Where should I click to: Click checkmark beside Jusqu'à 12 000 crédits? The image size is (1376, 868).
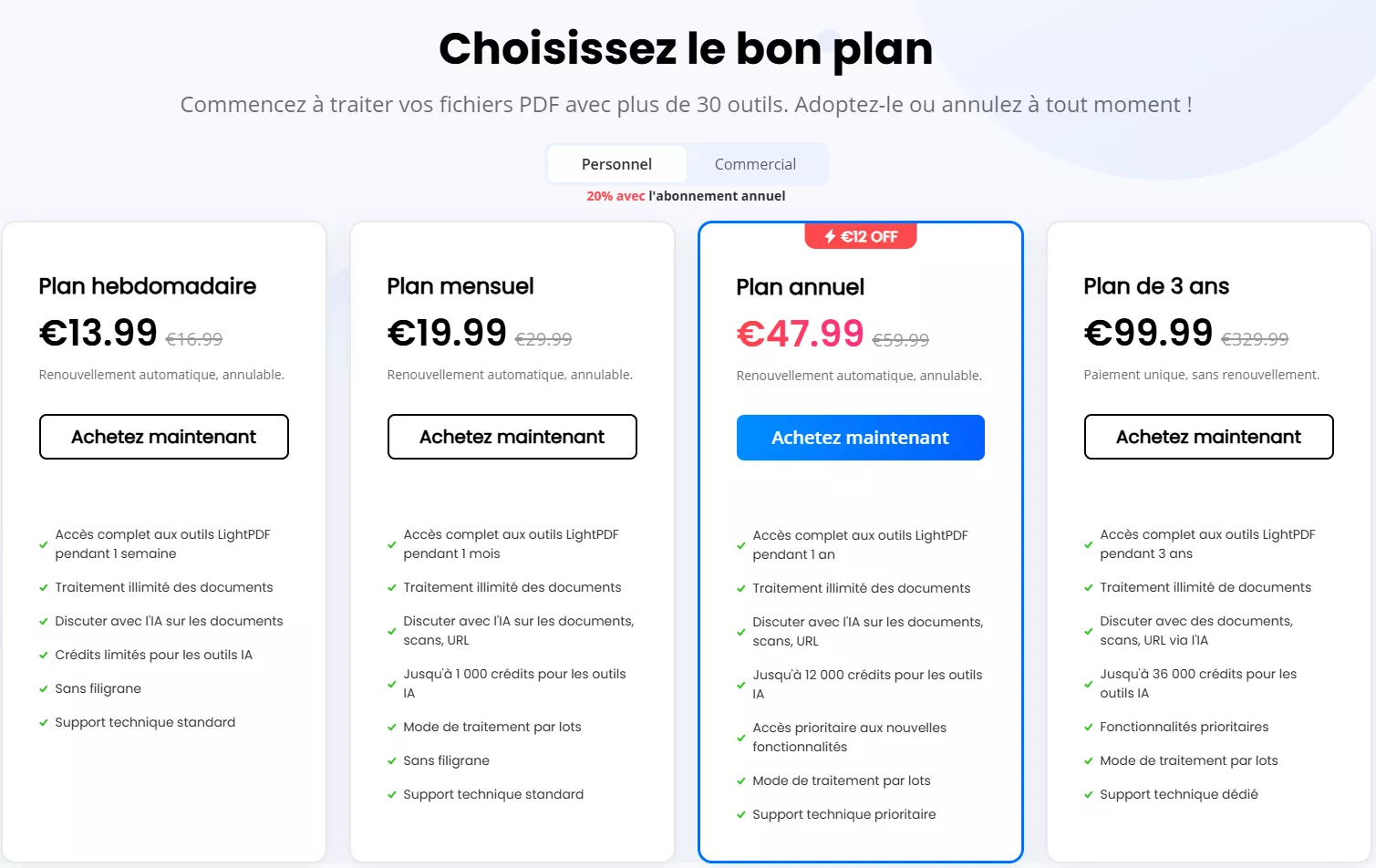click(741, 685)
